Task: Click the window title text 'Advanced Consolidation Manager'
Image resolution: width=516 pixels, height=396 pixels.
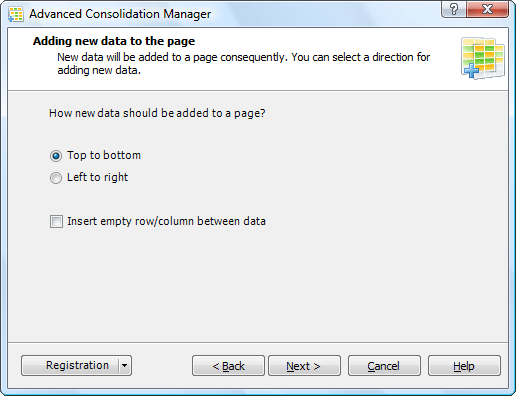Action: pyautogui.click(x=120, y=14)
